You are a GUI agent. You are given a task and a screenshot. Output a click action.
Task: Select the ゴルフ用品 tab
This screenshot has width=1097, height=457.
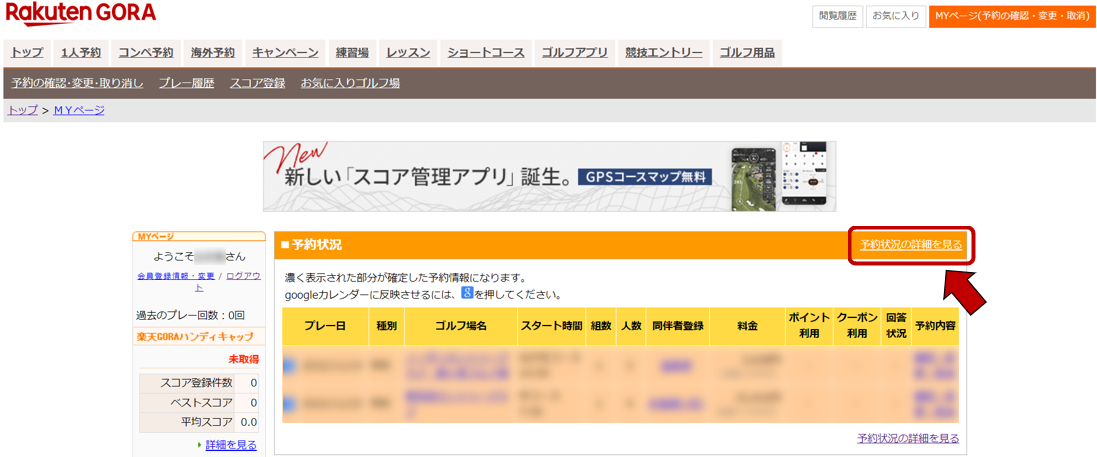[747, 53]
